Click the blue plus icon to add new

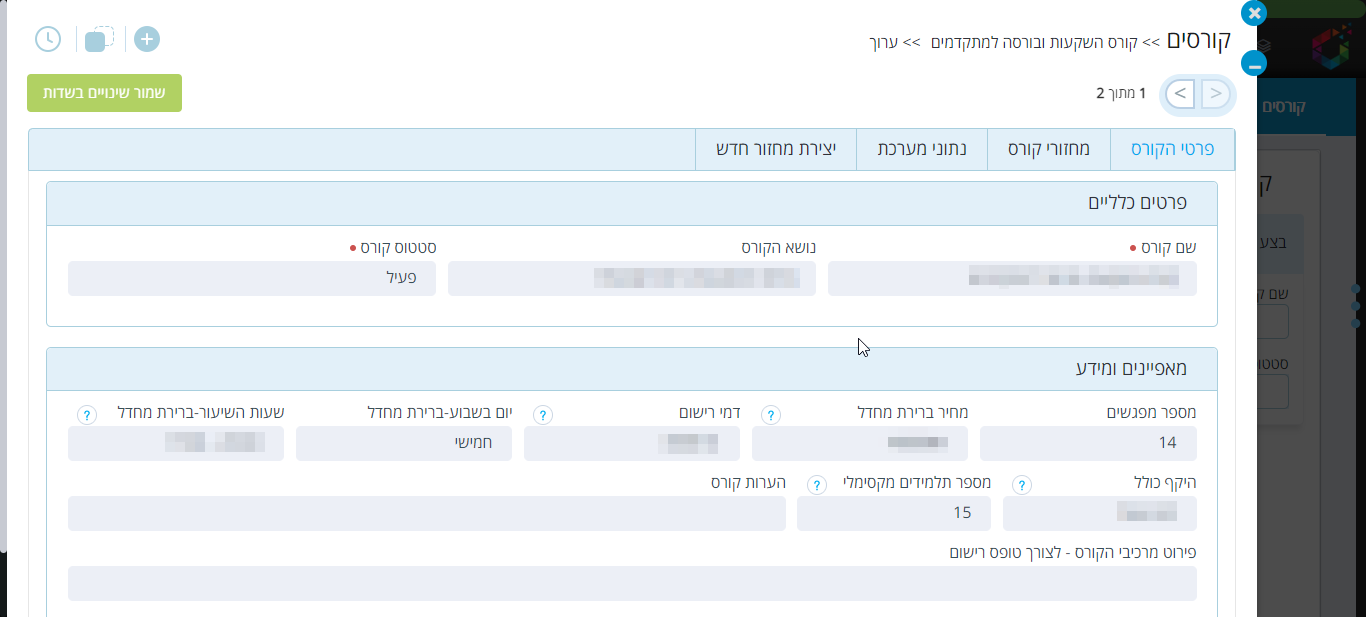click(146, 39)
